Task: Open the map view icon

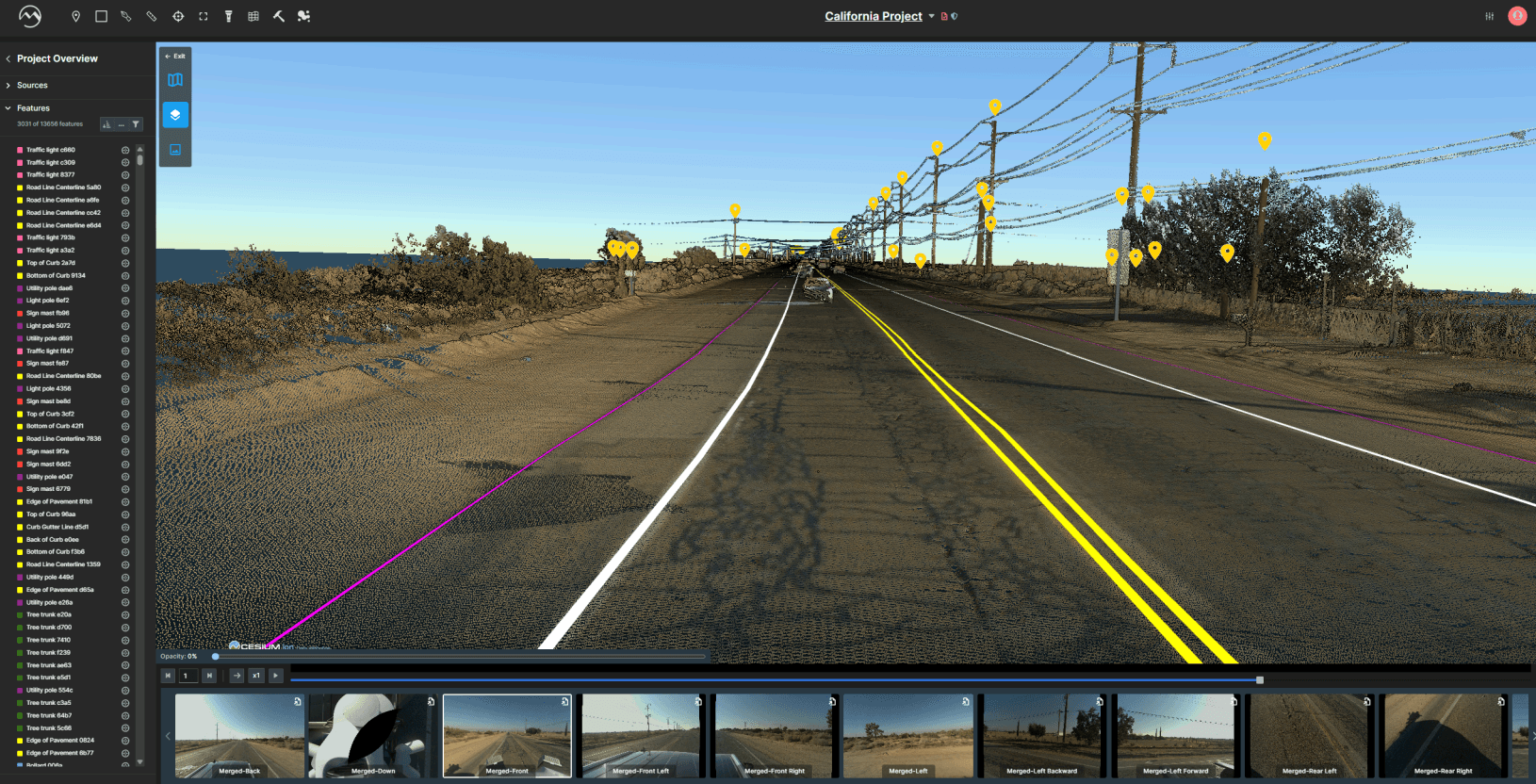Action: tap(175, 80)
